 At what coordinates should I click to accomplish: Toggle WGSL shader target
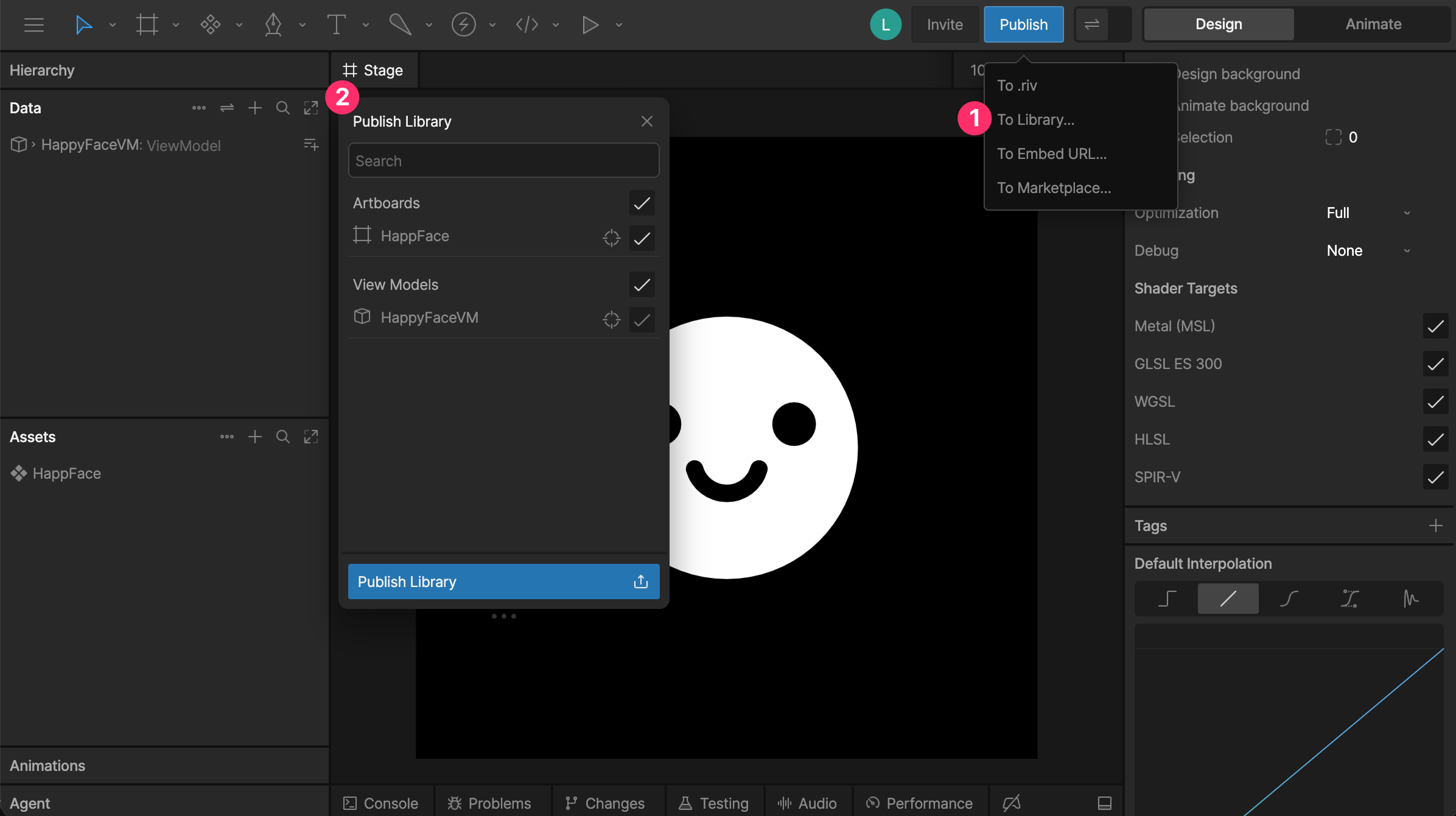pos(1435,402)
